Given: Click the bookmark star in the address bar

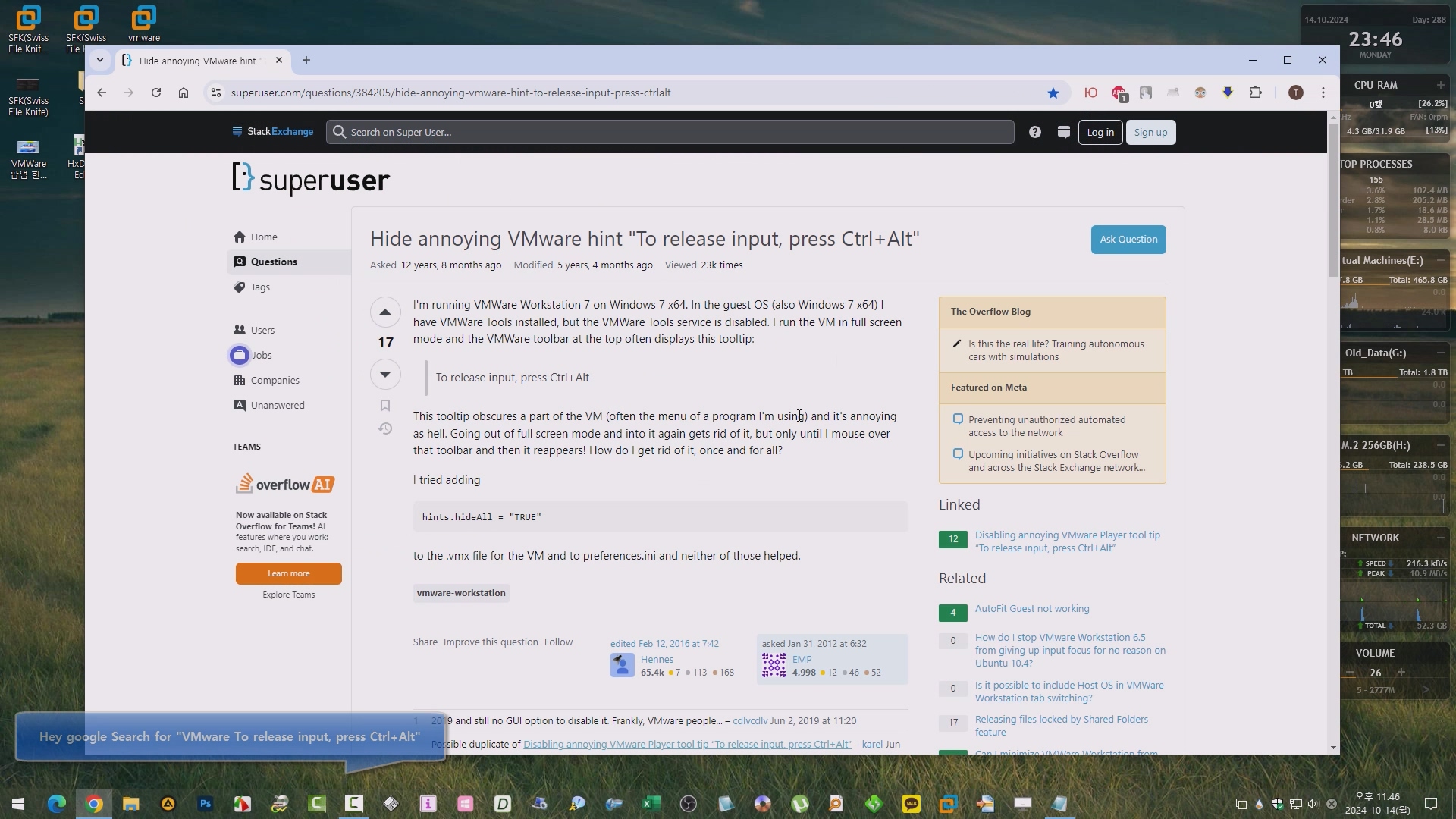Looking at the screenshot, I should (x=1053, y=93).
